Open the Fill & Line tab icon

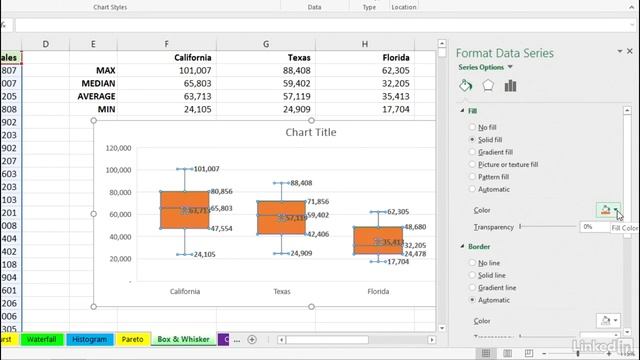click(x=465, y=86)
